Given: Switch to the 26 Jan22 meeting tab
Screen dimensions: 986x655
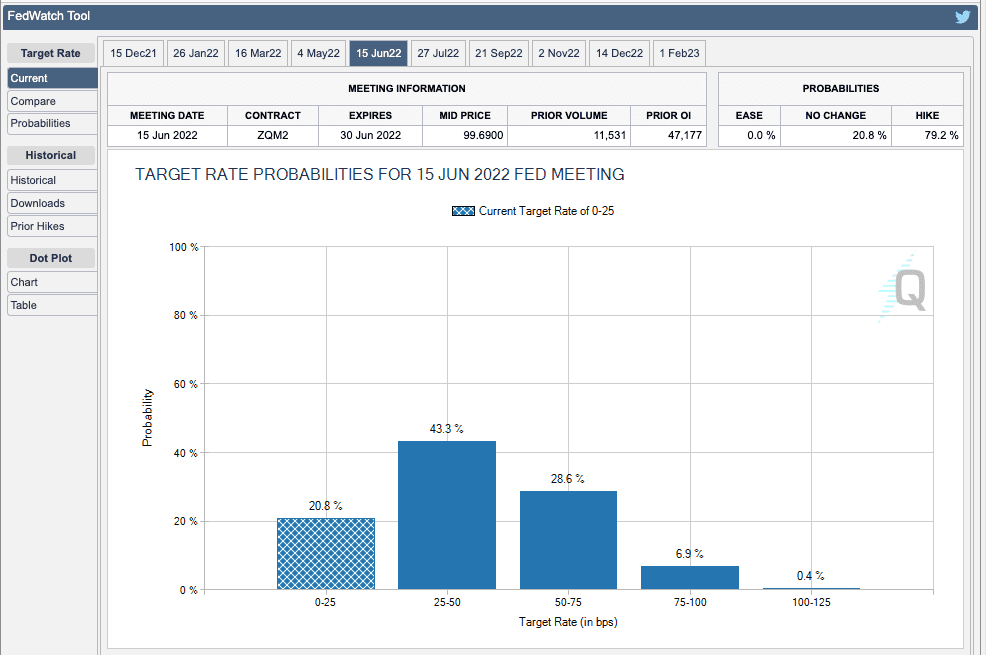Looking at the screenshot, I should pos(195,54).
